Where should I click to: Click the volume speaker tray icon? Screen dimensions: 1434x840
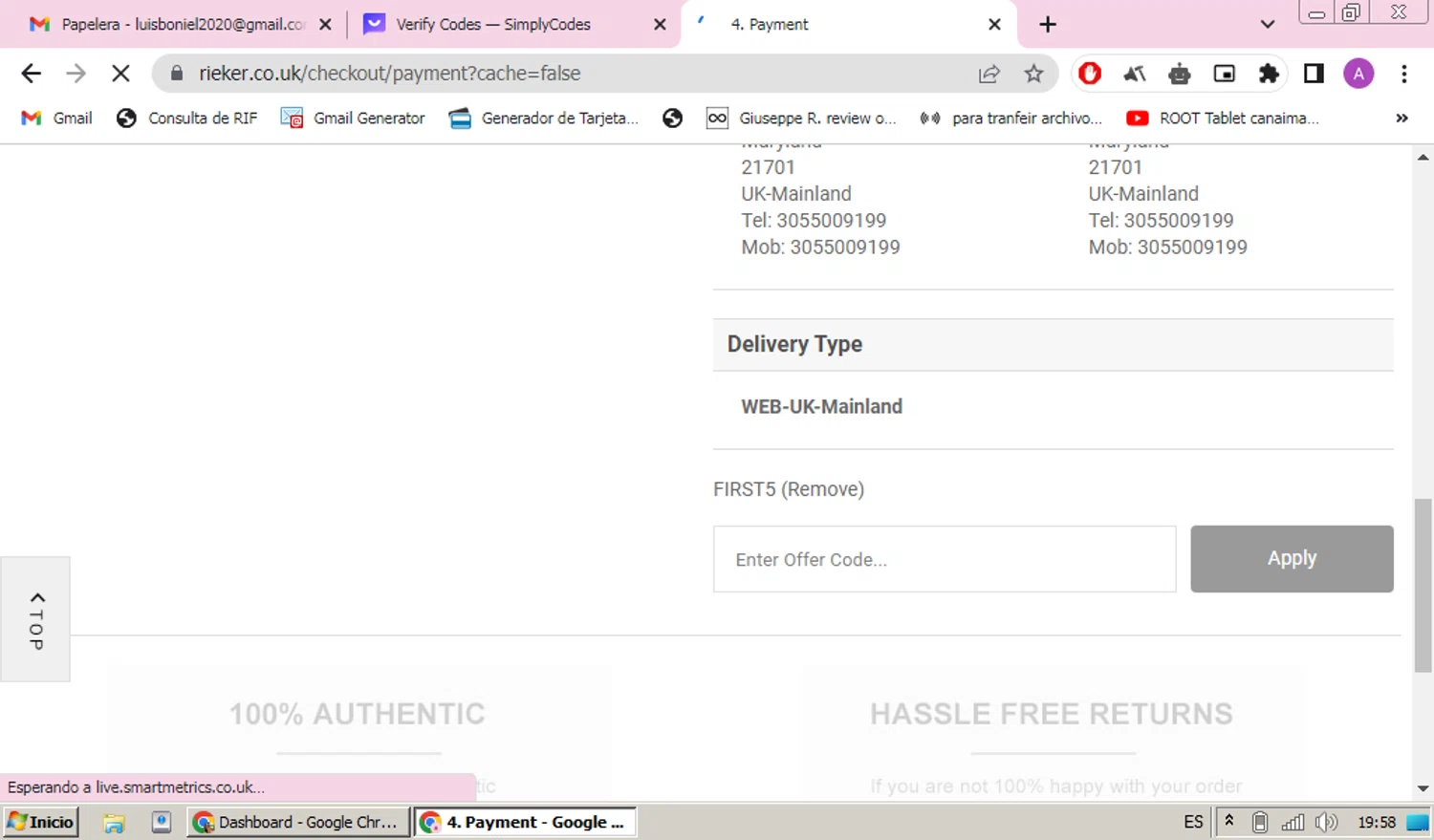1326,822
